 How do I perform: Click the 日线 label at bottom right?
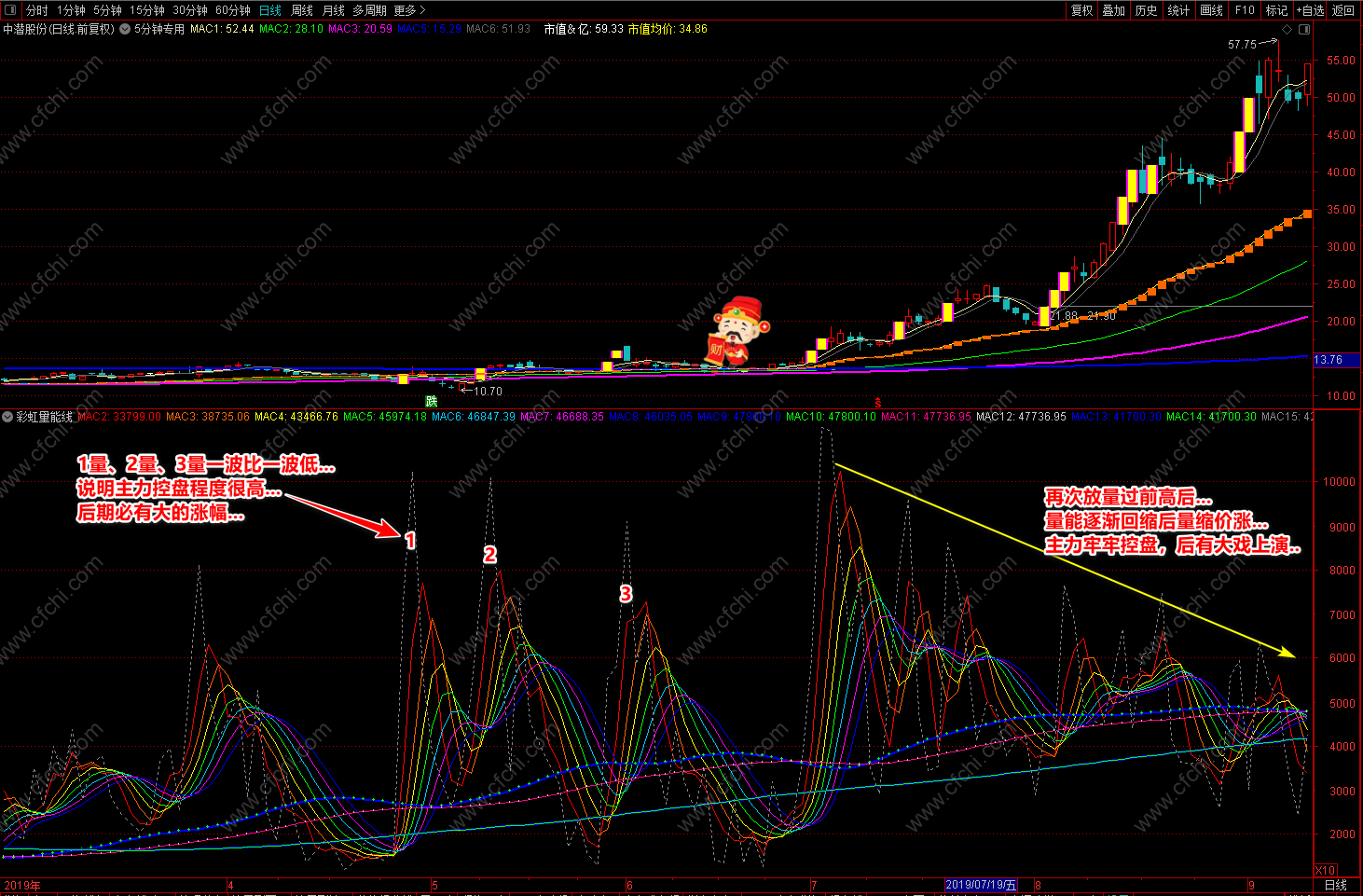[x=1336, y=885]
